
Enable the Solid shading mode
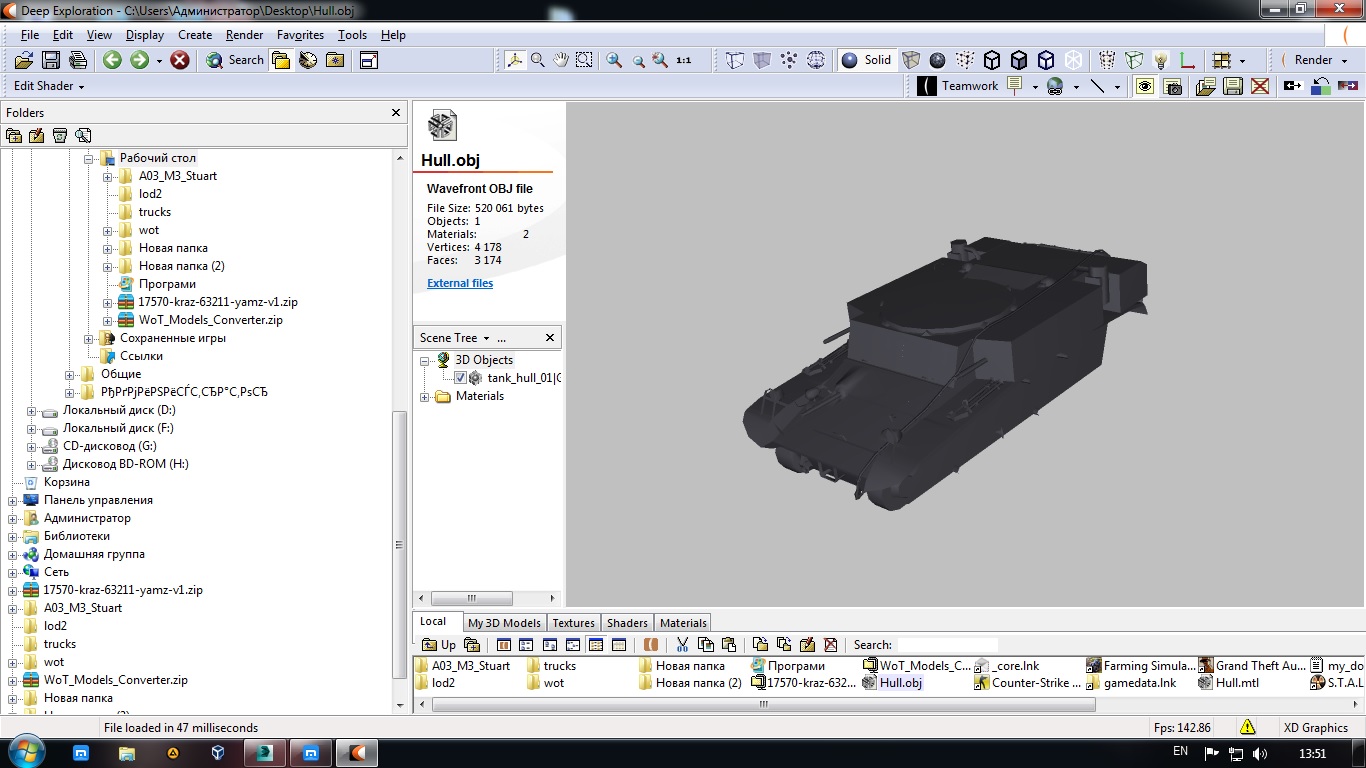point(866,60)
